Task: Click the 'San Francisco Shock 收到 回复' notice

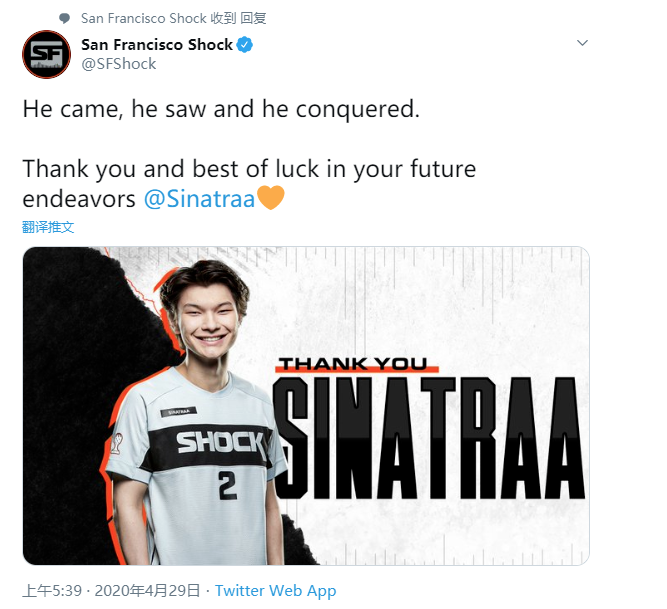Action: (174, 18)
